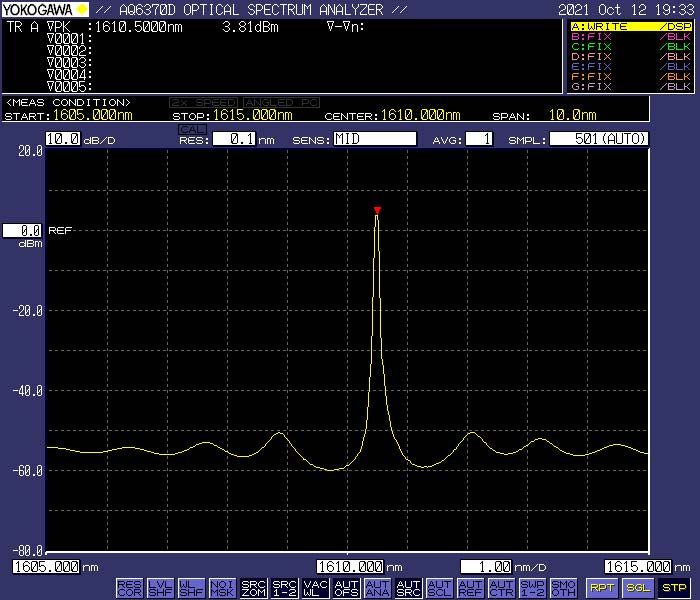Enable the AUT OFS auto offset icon
The image size is (700, 600).
click(346, 587)
